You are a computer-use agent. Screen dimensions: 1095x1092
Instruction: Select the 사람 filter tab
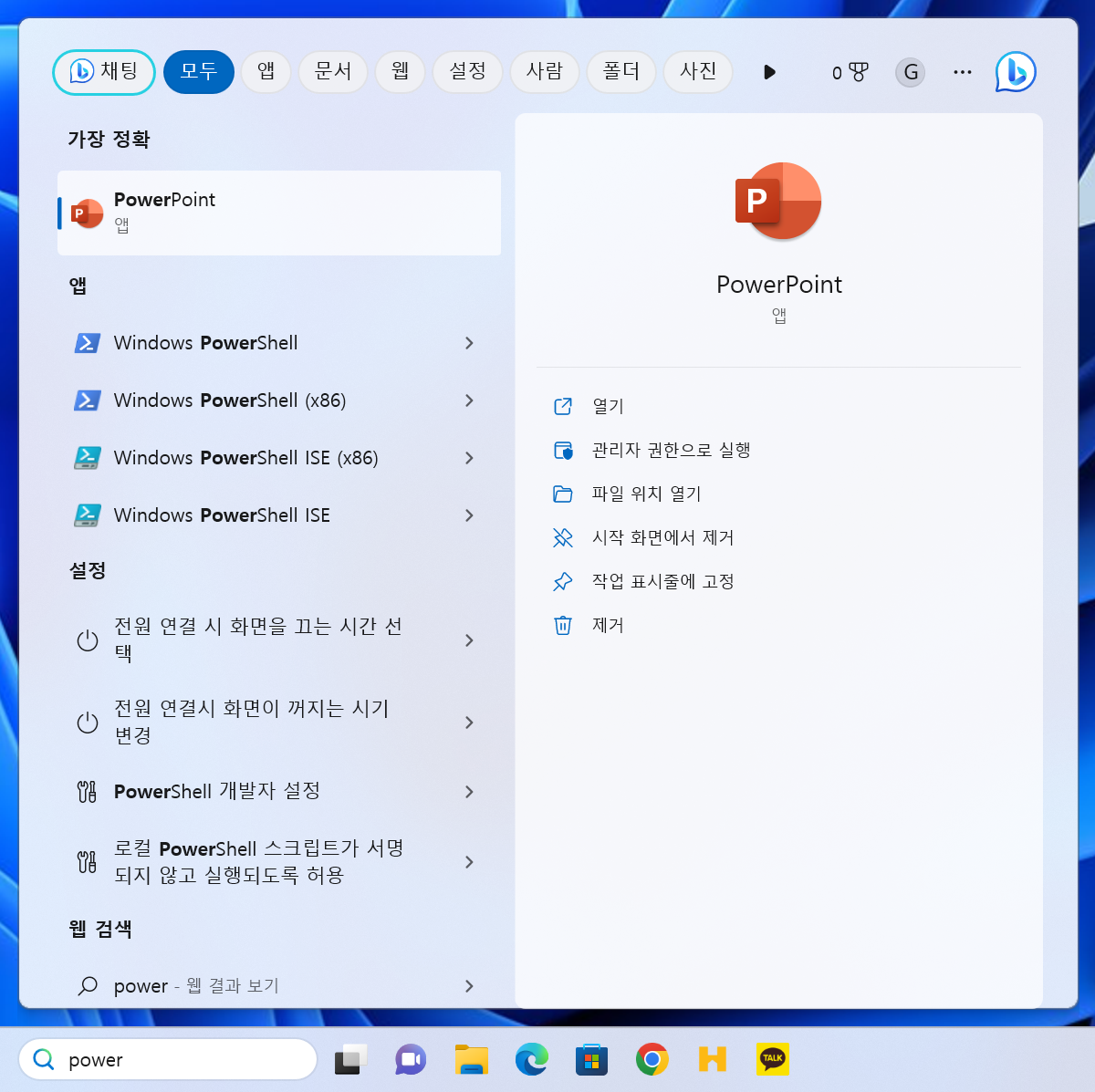[545, 72]
